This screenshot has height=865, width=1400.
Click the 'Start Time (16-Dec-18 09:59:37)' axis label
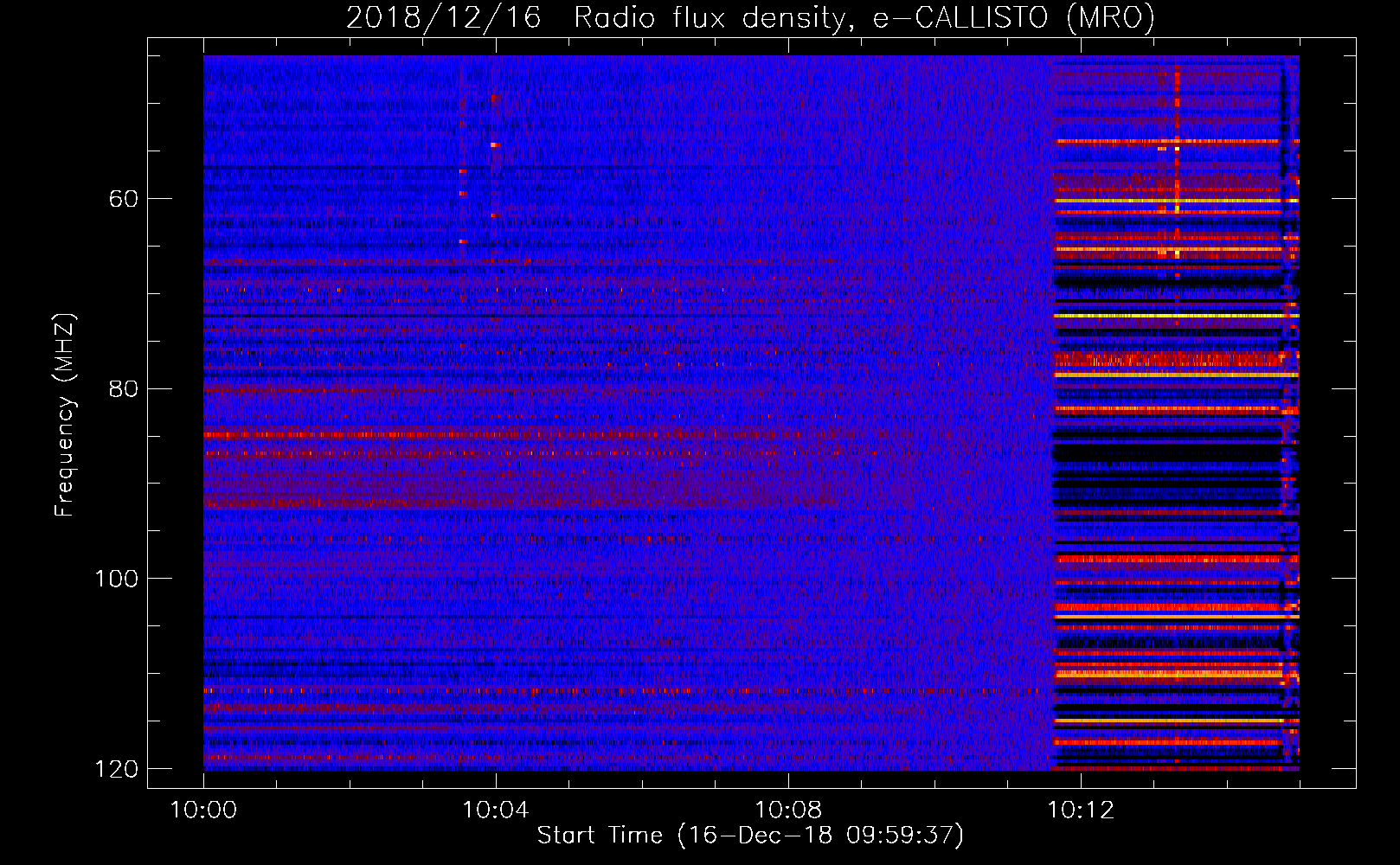point(750,836)
